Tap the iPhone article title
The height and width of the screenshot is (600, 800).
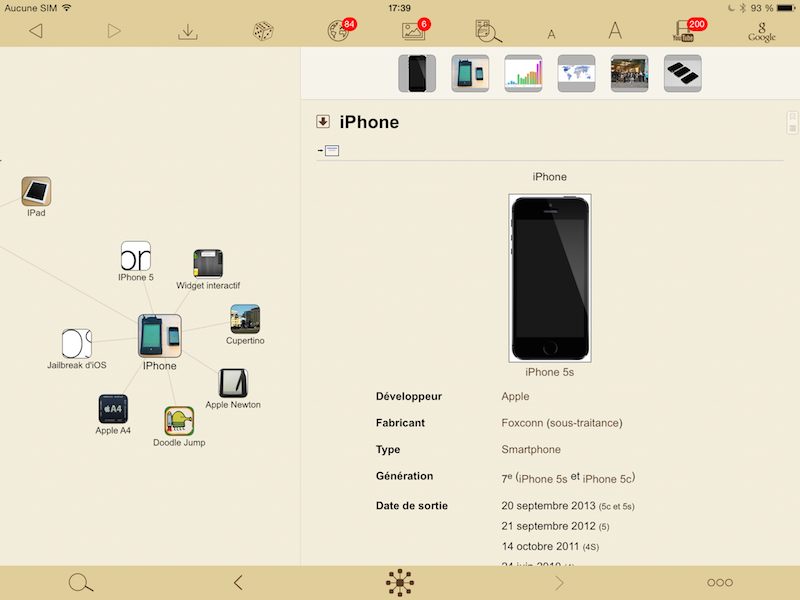tap(369, 122)
